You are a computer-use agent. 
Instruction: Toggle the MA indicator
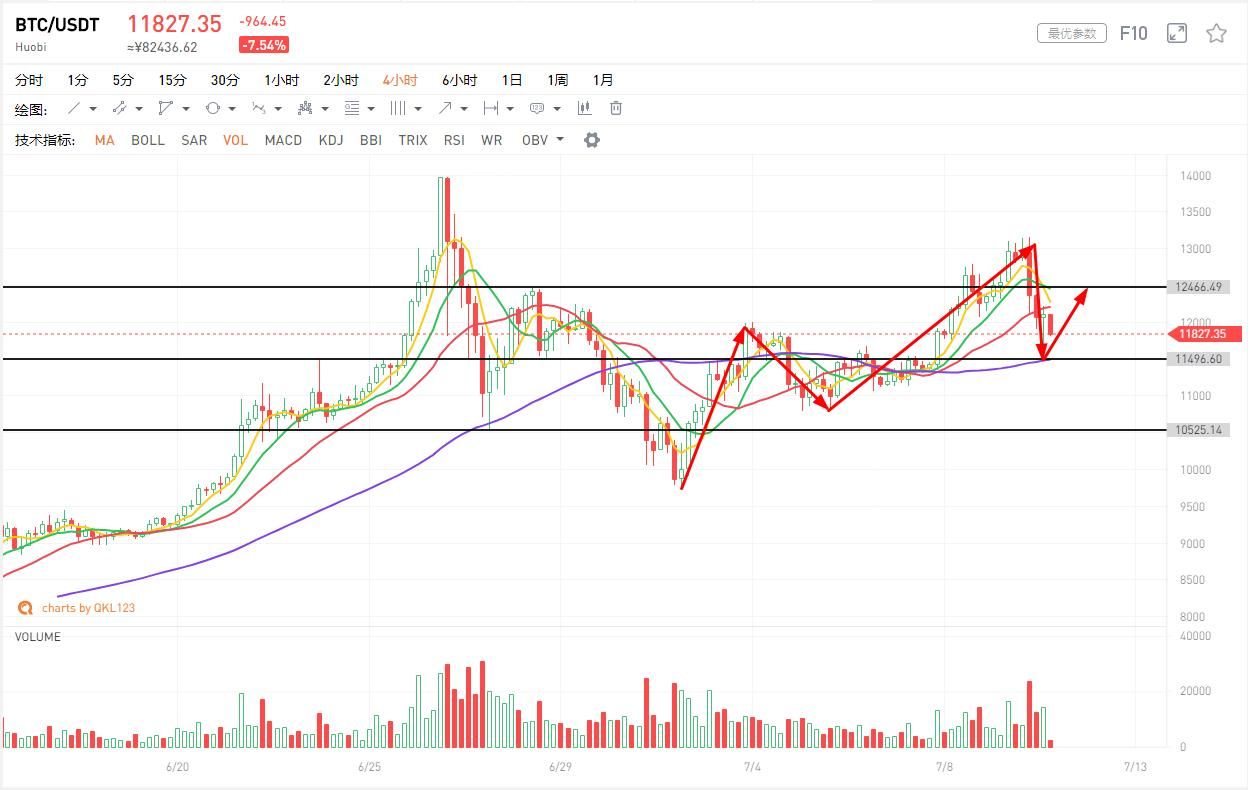click(x=105, y=140)
